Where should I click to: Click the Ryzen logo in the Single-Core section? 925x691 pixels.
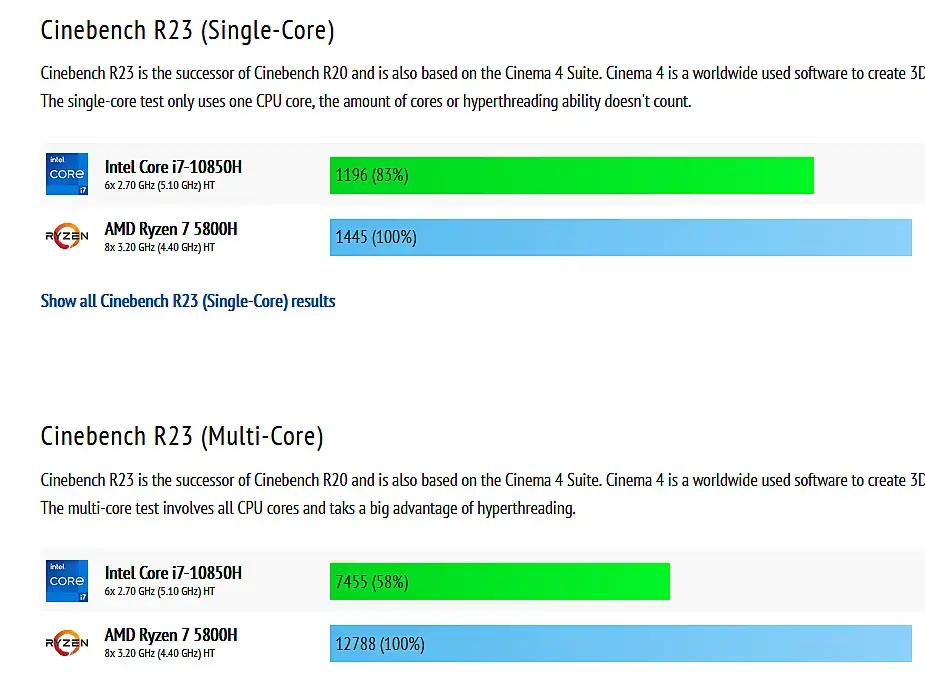pyautogui.click(x=67, y=237)
